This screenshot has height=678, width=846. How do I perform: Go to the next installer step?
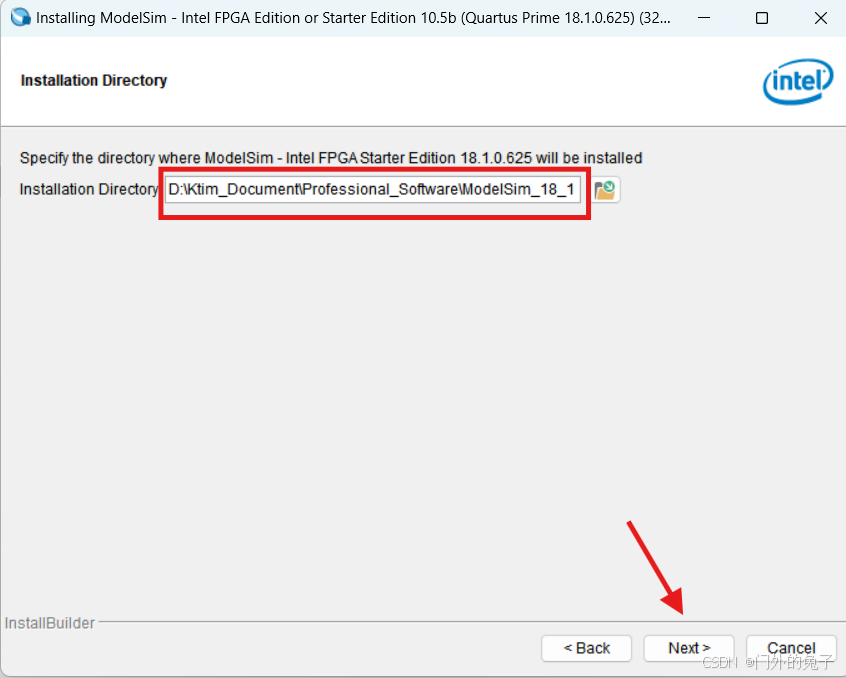click(x=688, y=648)
